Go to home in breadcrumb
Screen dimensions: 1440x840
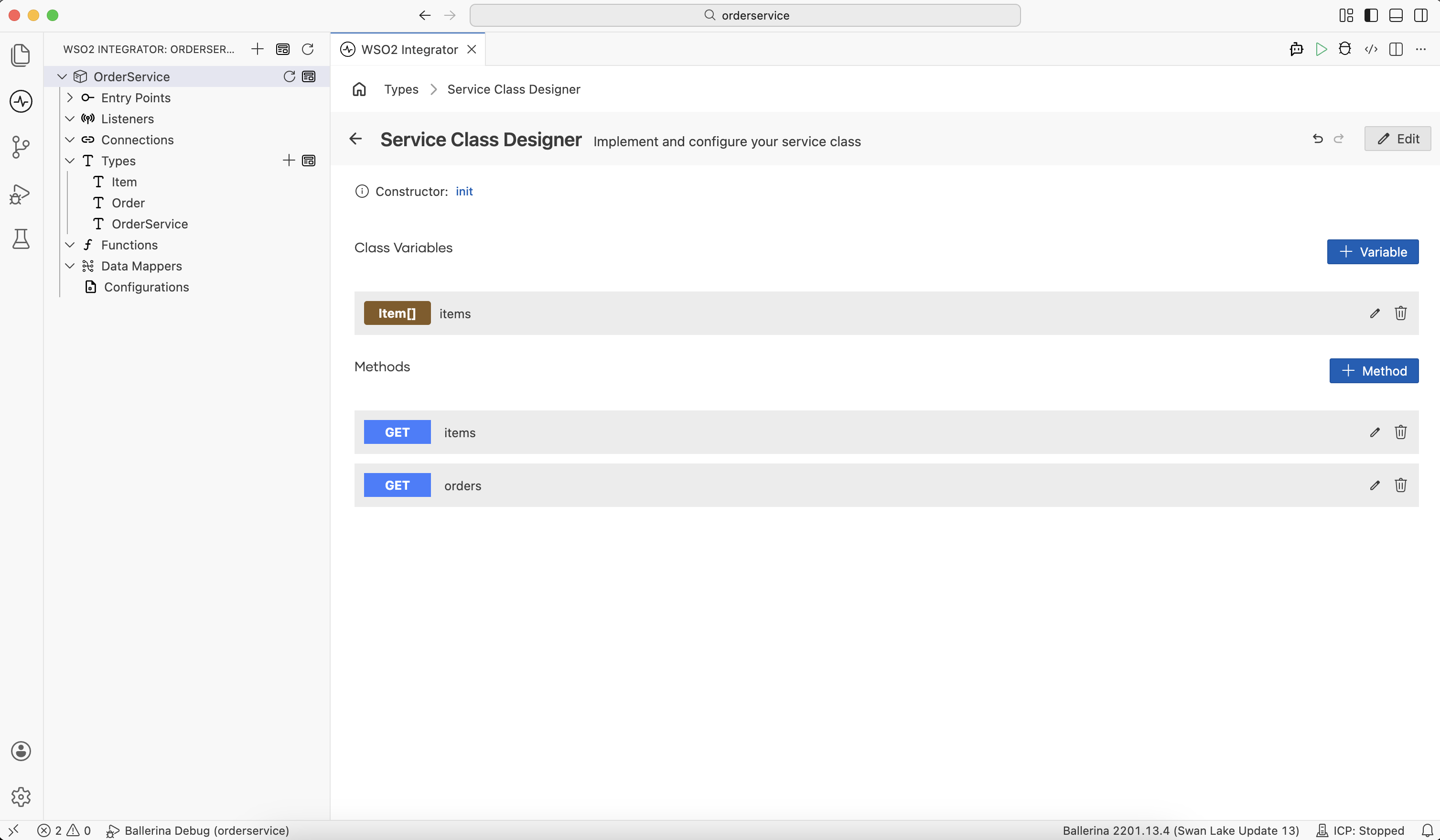[359, 89]
